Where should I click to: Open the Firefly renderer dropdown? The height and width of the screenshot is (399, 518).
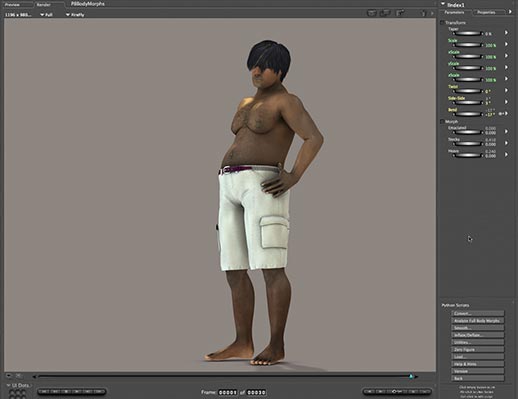pyautogui.click(x=75, y=15)
